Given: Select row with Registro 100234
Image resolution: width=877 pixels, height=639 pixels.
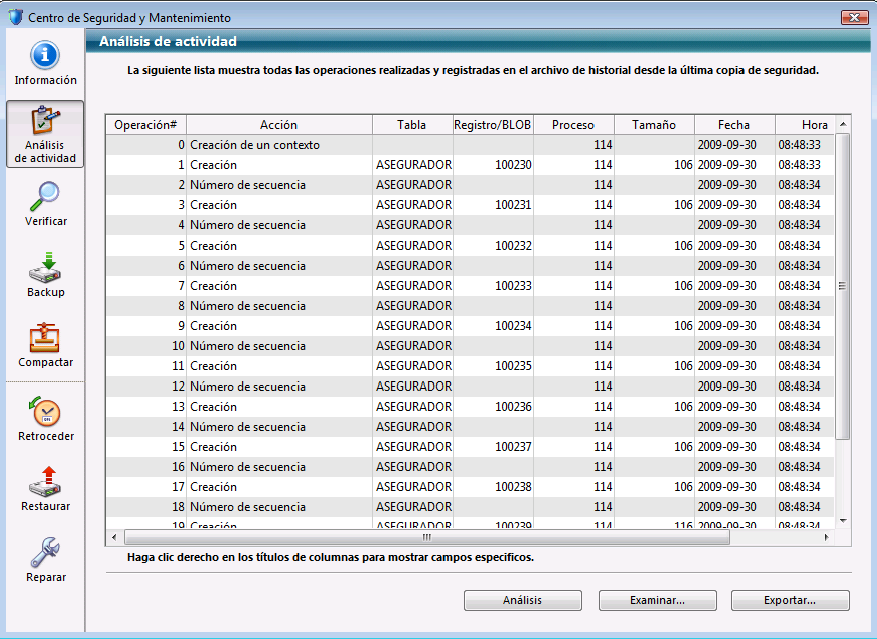Looking at the screenshot, I should pos(470,326).
